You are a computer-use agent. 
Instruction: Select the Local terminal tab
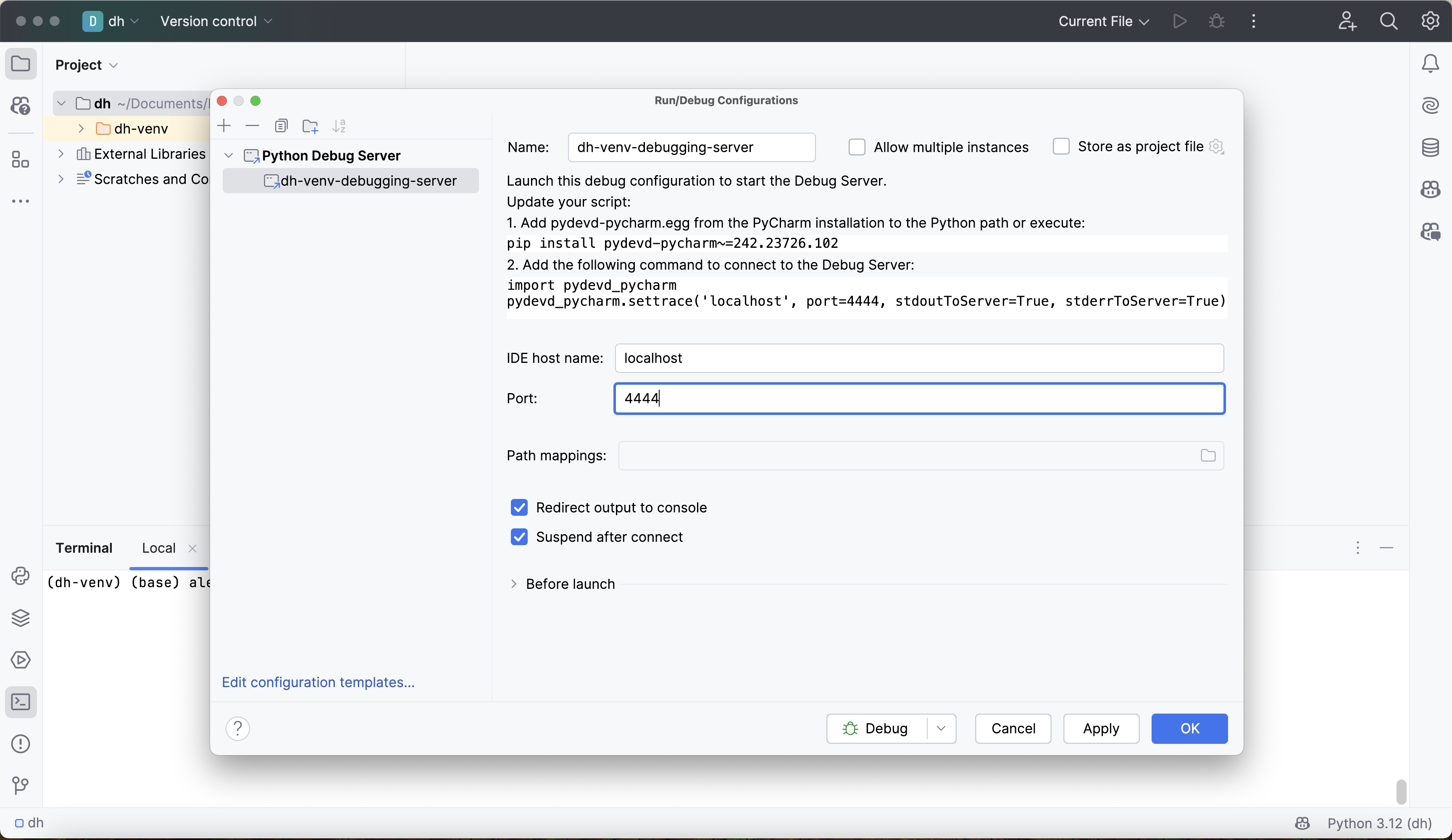pos(158,548)
